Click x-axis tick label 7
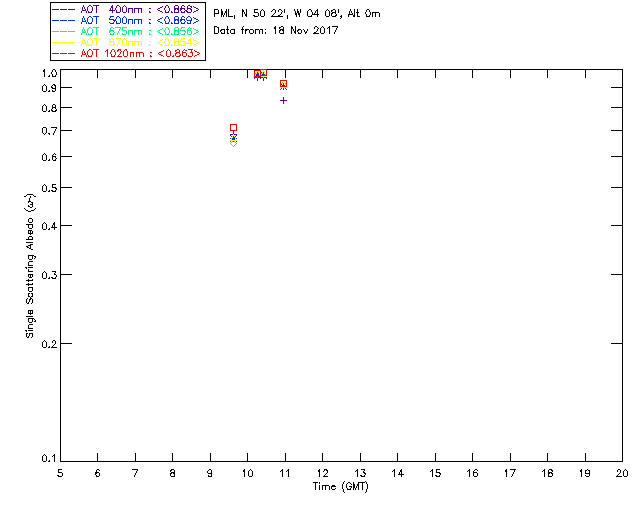This screenshot has height=512, width=640. point(135,473)
